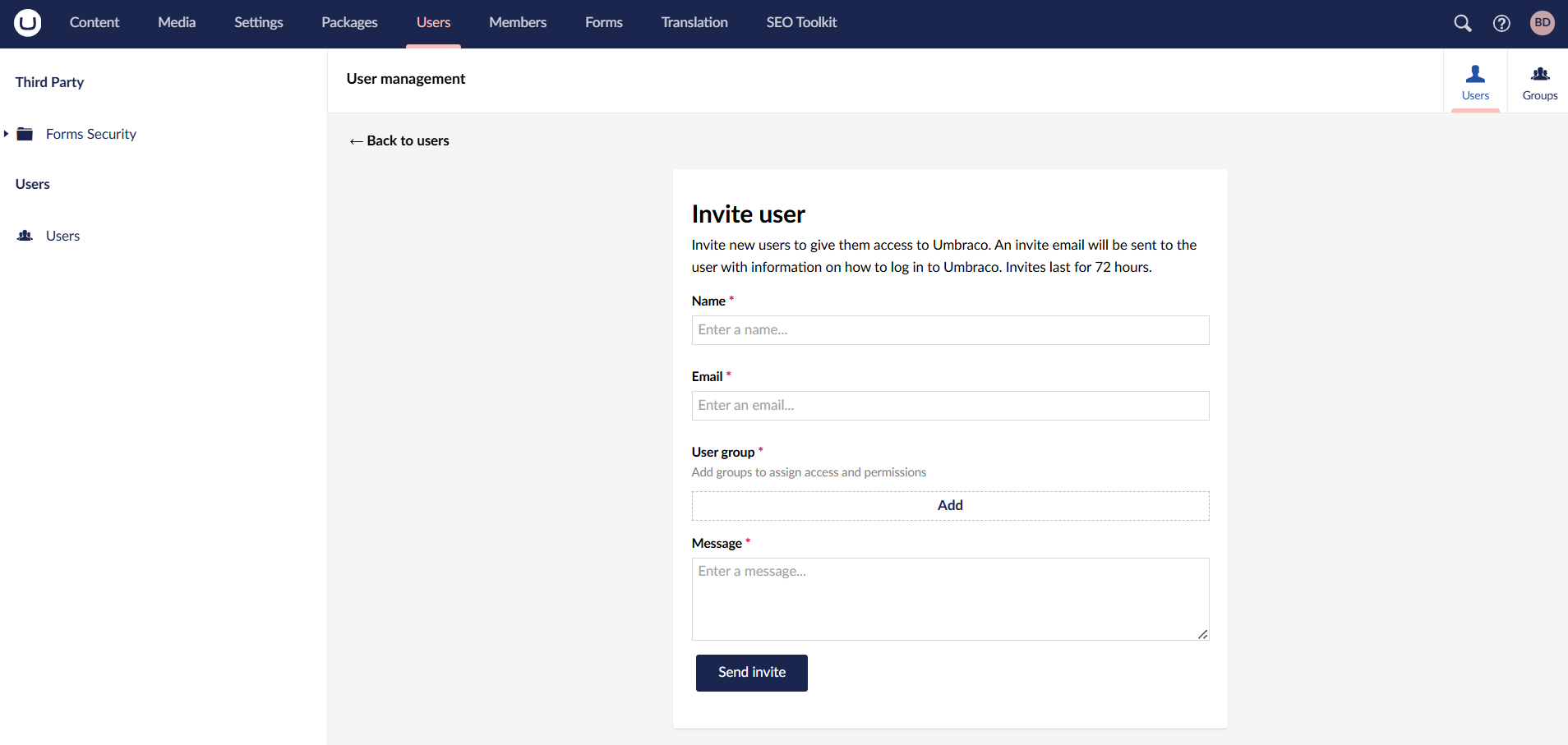Viewport: 1568px width, 745px height.
Task: Open the search magnifier icon
Action: [x=1462, y=23]
